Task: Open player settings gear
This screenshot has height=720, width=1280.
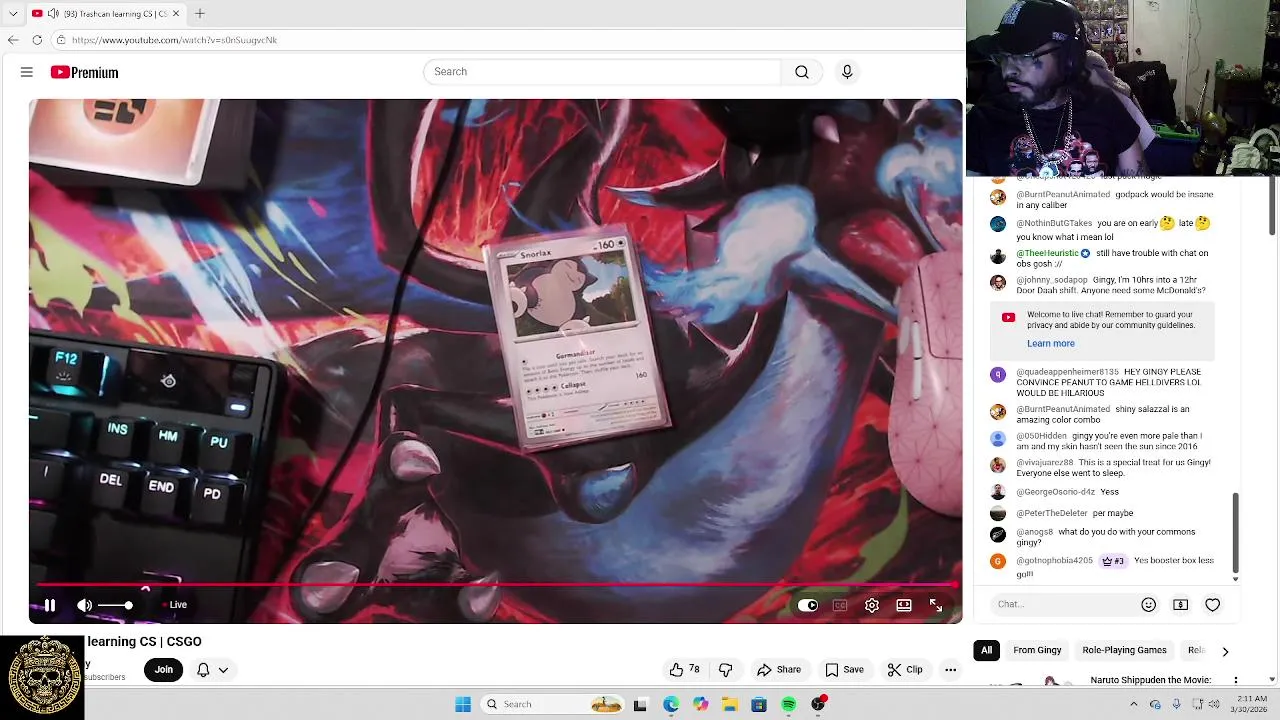Action: (872, 605)
